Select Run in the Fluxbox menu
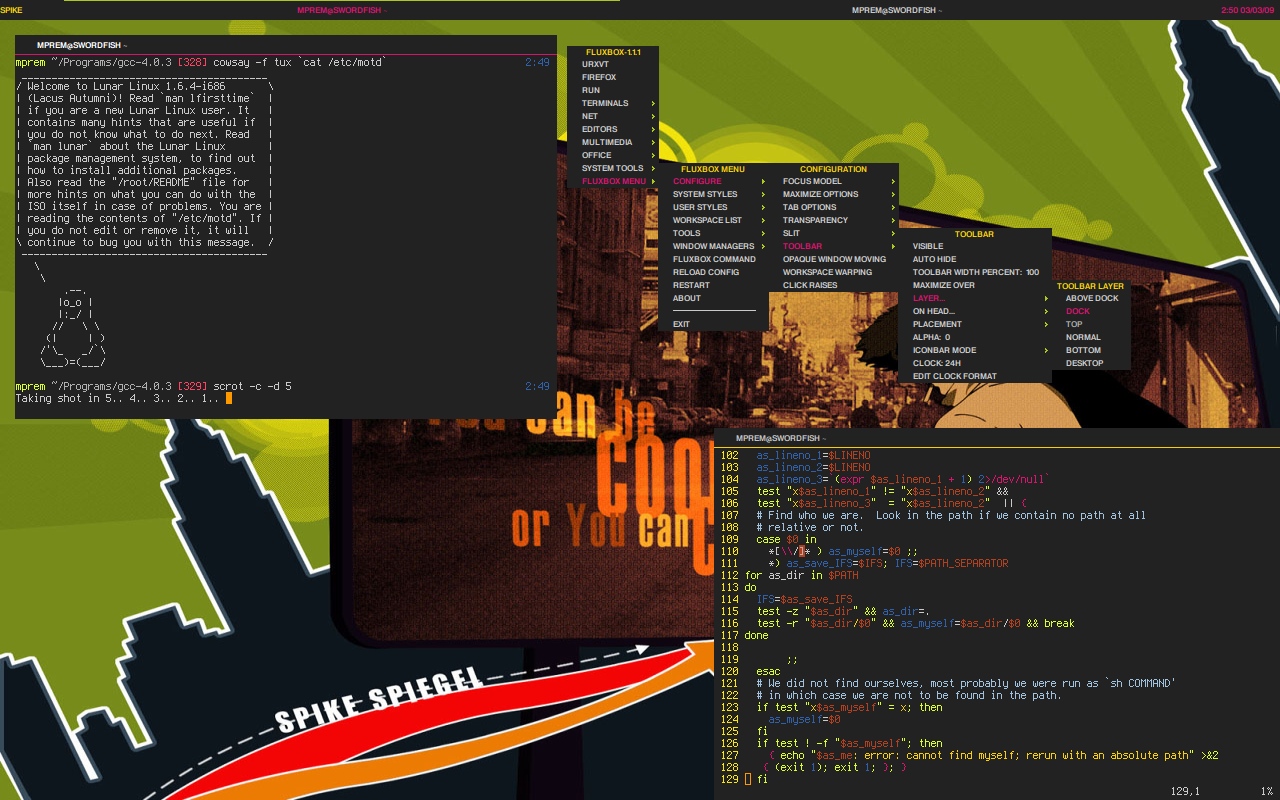The width and height of the screenshot is (1280, 800). click(613, 90)
